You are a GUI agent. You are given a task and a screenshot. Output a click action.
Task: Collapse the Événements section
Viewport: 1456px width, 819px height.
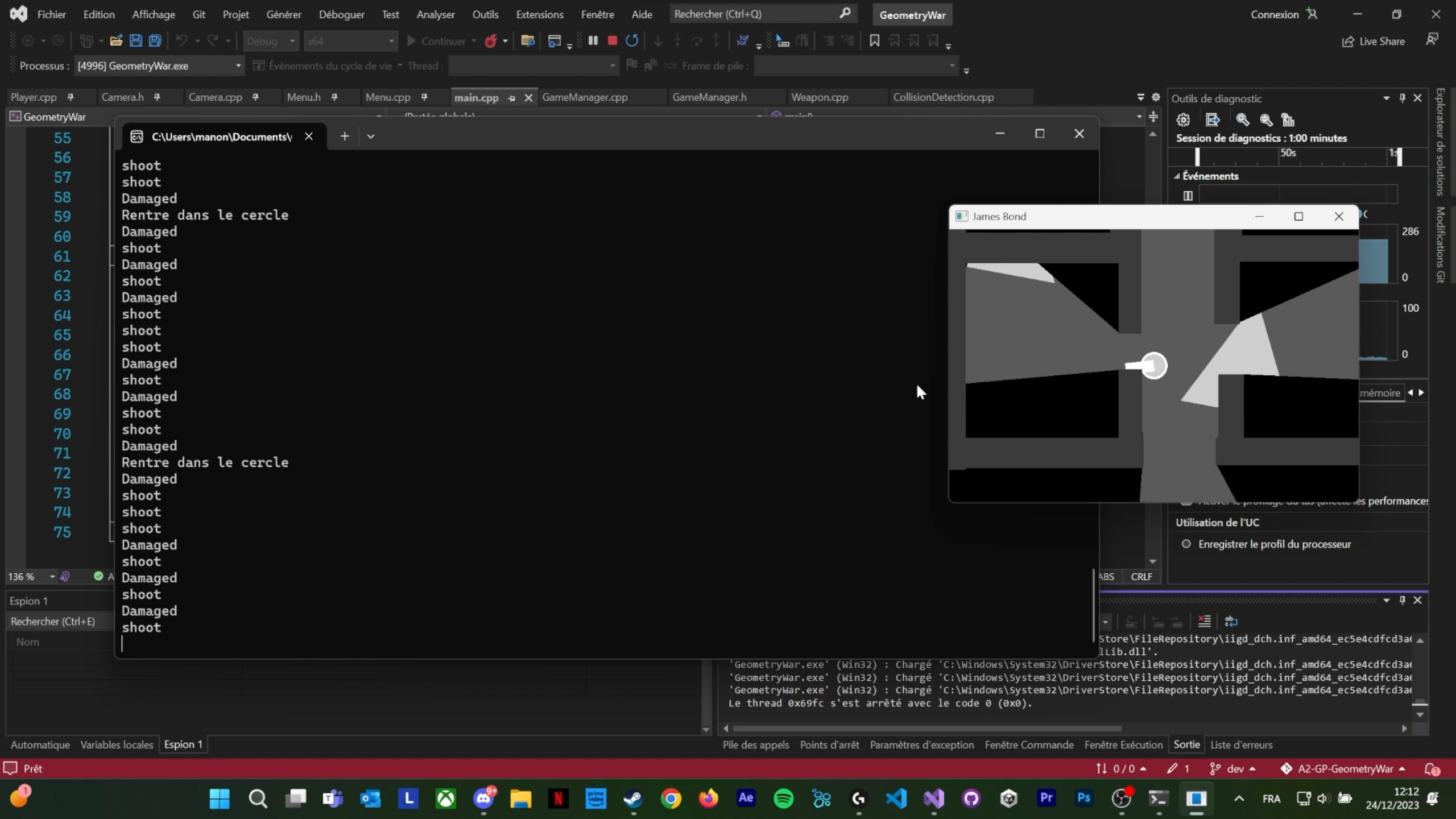point(1177,176)
